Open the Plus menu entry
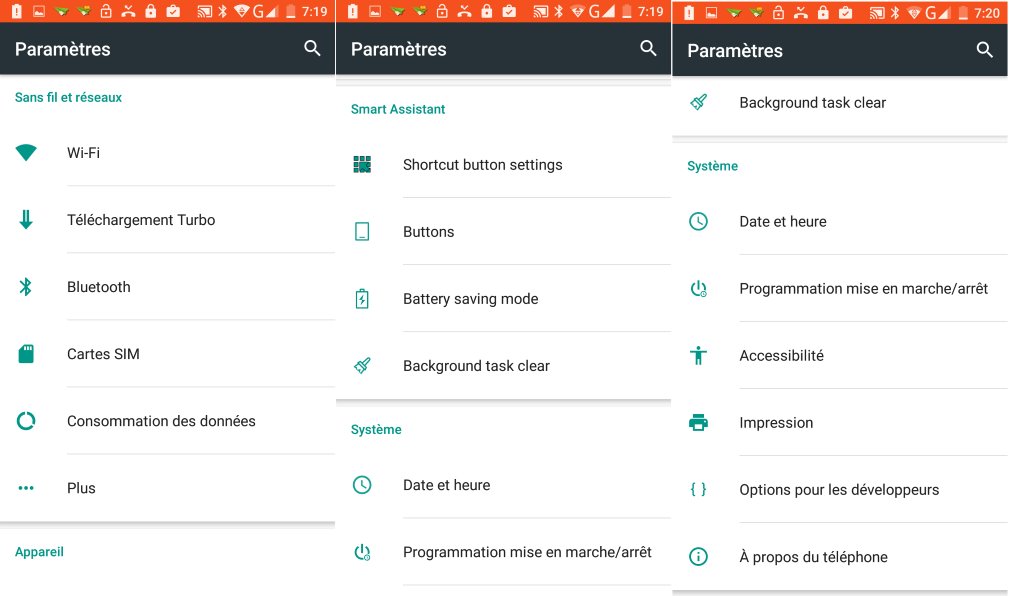 coord(168,488)
